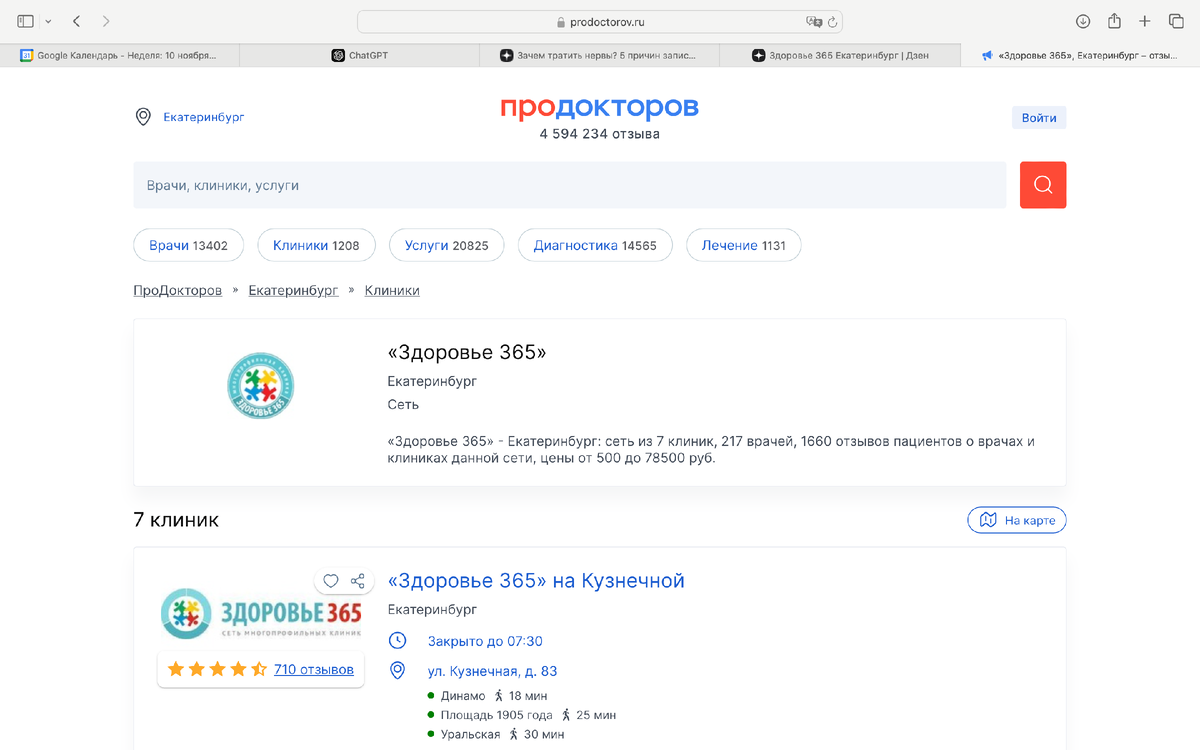This screenshot has width=1200, height=750.
Task: Click the share icon on the clinic card
Action: click(358, 580)
